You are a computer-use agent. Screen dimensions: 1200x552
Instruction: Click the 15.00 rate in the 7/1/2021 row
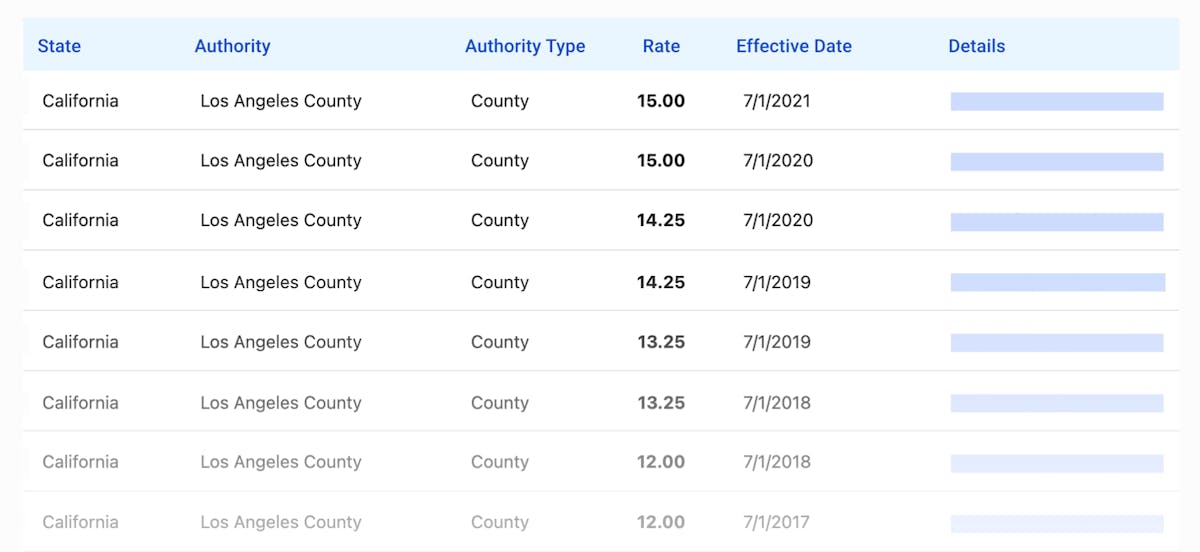click(x=661, y=101)
